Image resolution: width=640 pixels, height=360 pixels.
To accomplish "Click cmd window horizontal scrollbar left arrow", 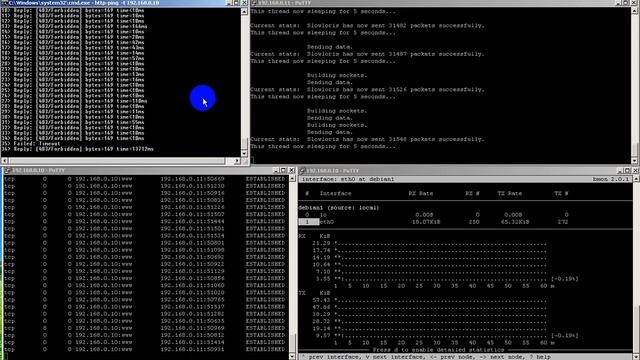I will tap(4, 161).
